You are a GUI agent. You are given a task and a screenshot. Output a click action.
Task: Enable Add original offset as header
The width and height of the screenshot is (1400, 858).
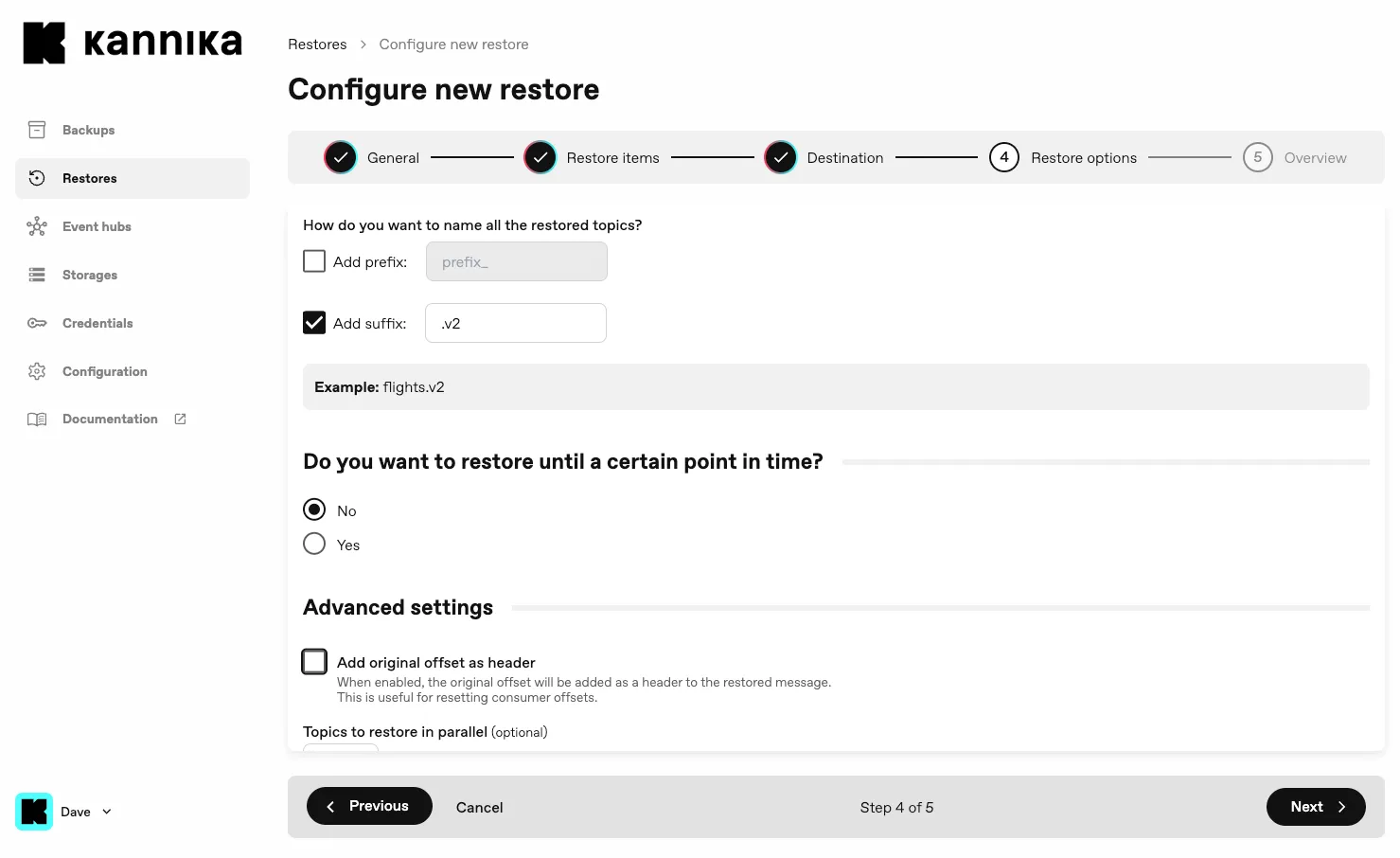[x=313, y=661]
